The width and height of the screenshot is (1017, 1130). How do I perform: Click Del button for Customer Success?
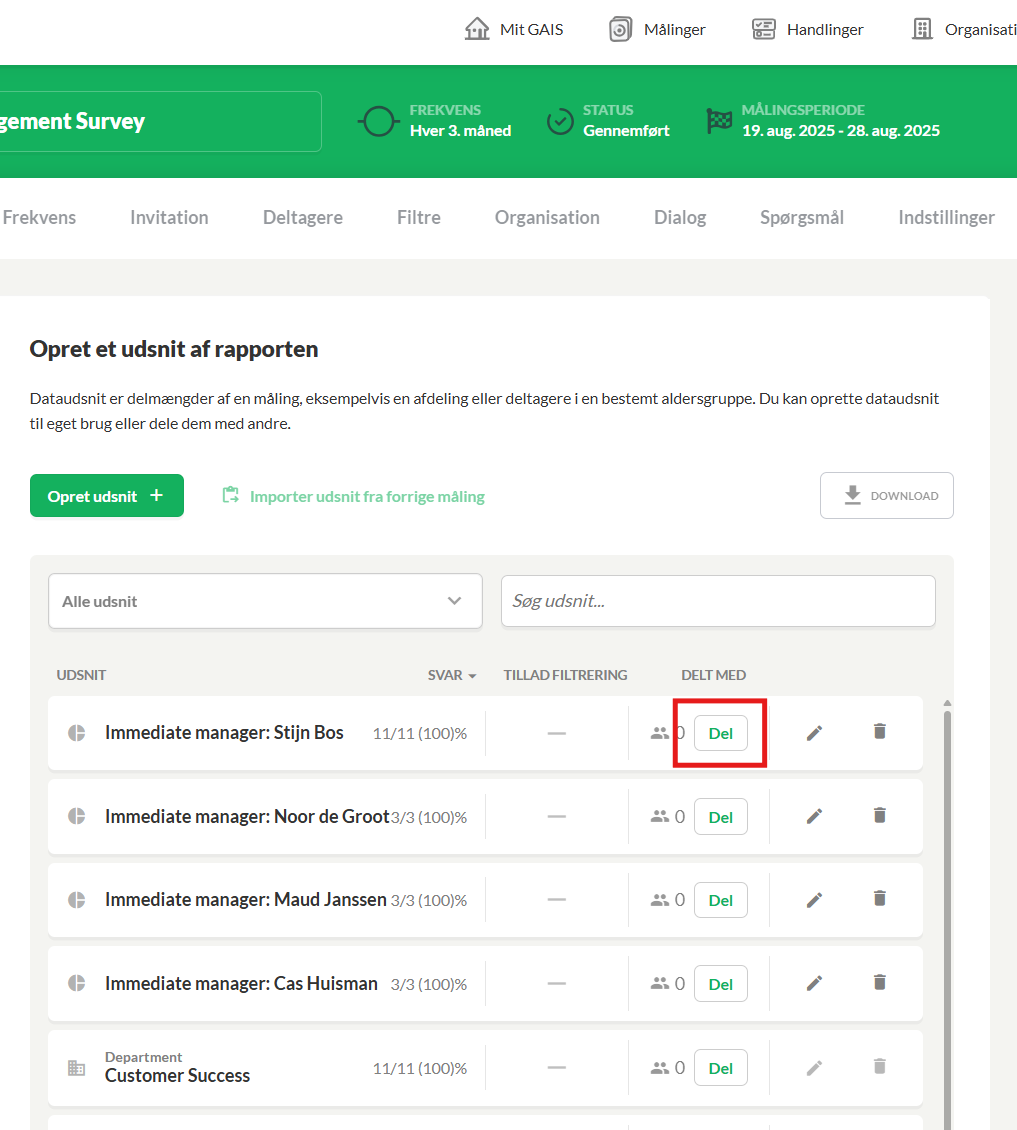tap(721, 1068)
